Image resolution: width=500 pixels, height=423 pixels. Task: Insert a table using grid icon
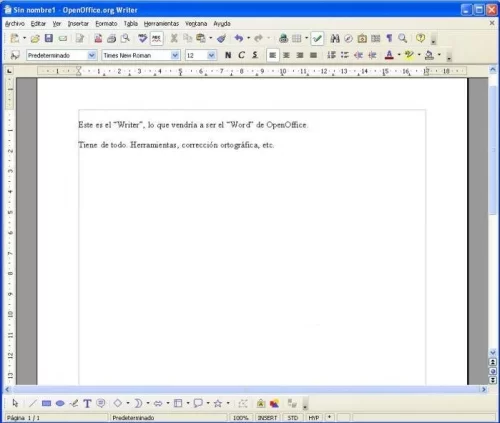pos(297,38)
